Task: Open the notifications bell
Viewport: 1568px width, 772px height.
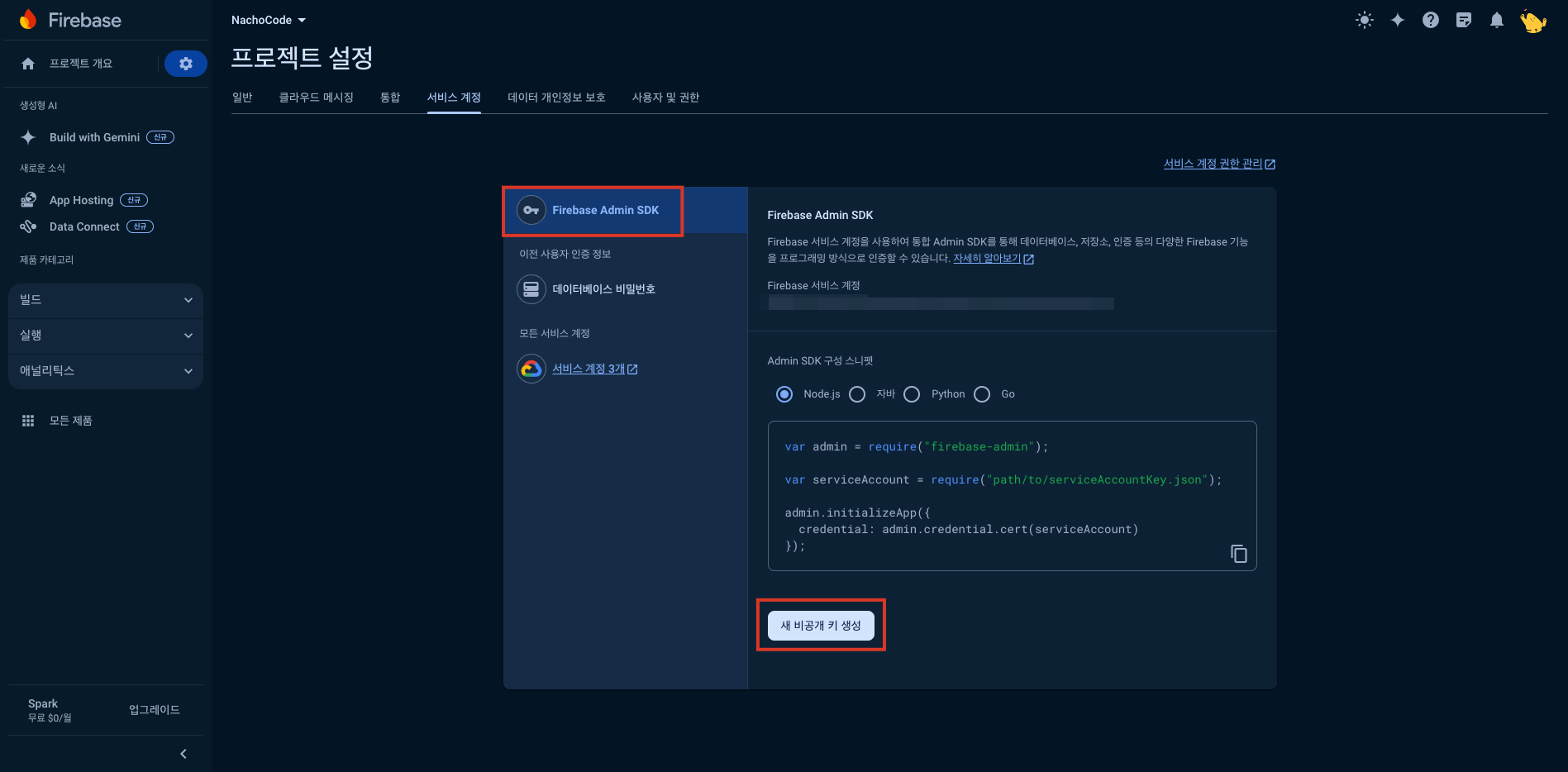Action: click(x=1497, y=20)
